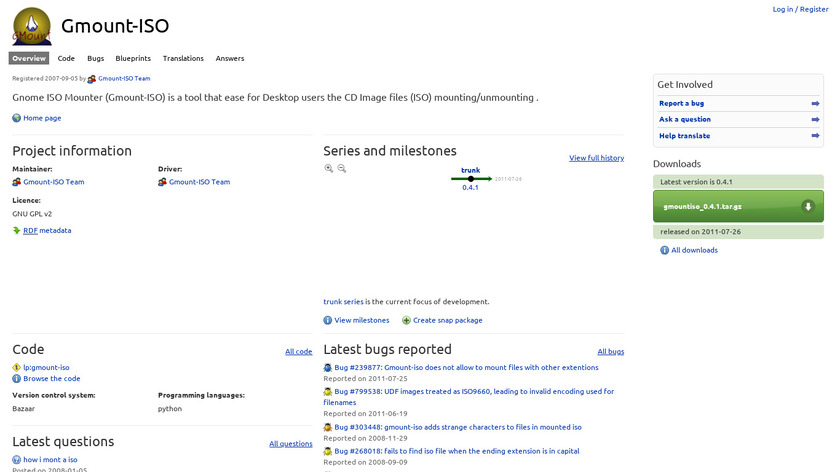Open the trunk series link in description
Screen dimensions: 840x472
[343, 302]
